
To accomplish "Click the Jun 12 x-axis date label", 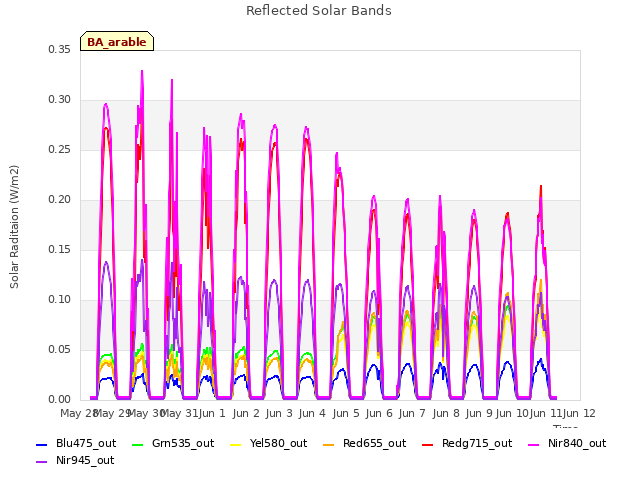I will 579,413.
